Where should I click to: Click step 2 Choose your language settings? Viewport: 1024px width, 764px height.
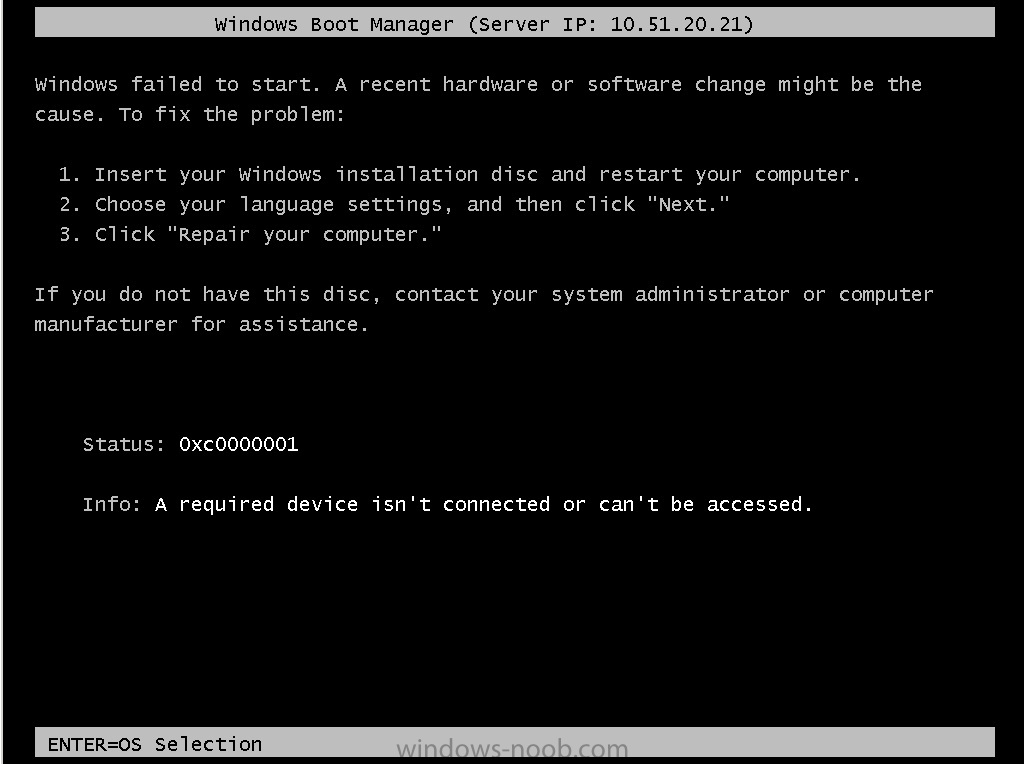(394, 204)
